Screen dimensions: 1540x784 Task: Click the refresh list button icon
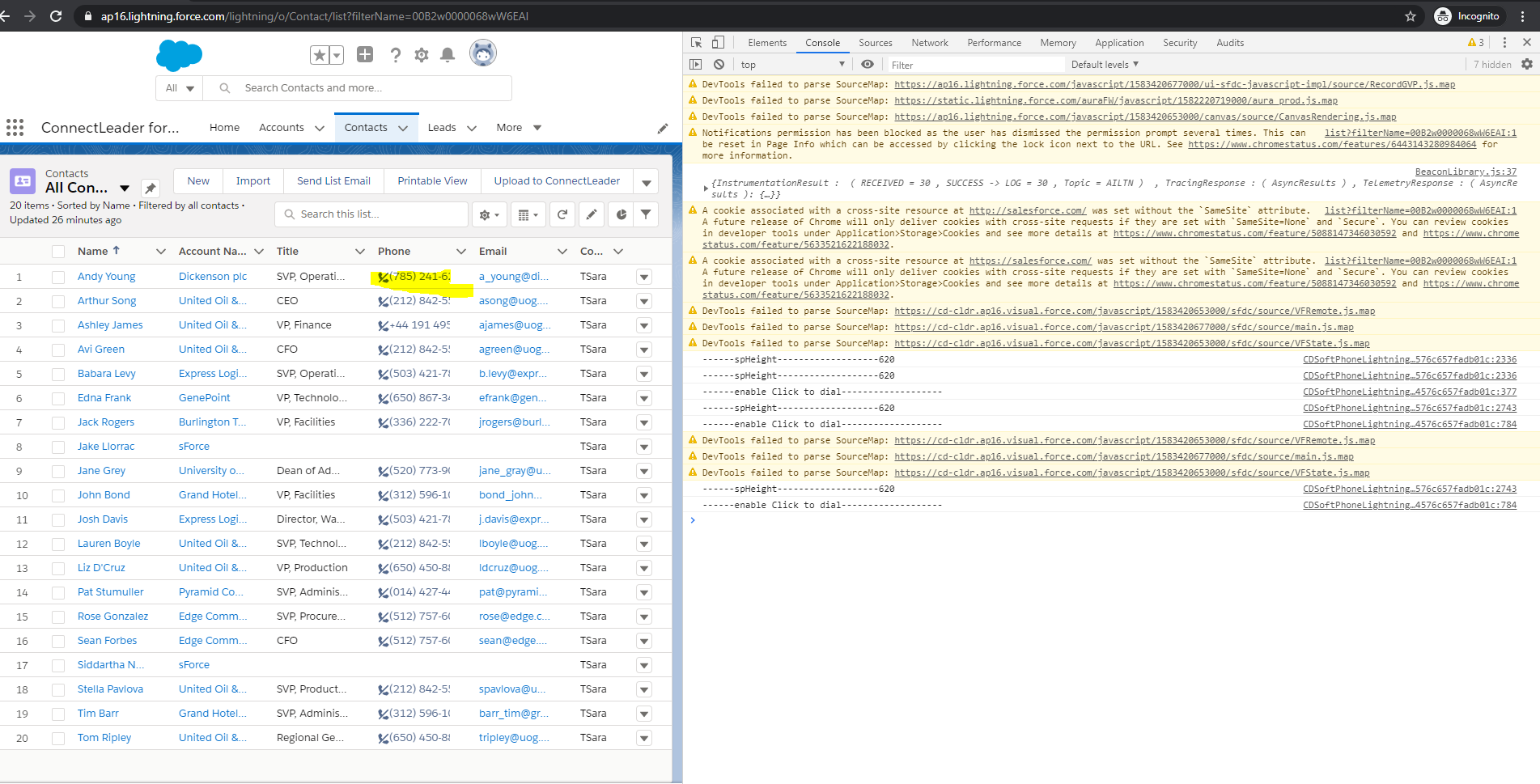pos(562,214)
